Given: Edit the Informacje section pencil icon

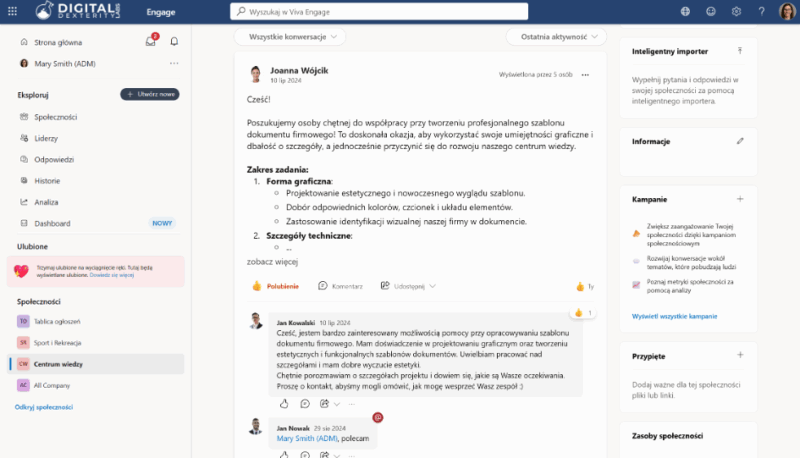Looking at the screenshot, I should click(x=740, y=141).
